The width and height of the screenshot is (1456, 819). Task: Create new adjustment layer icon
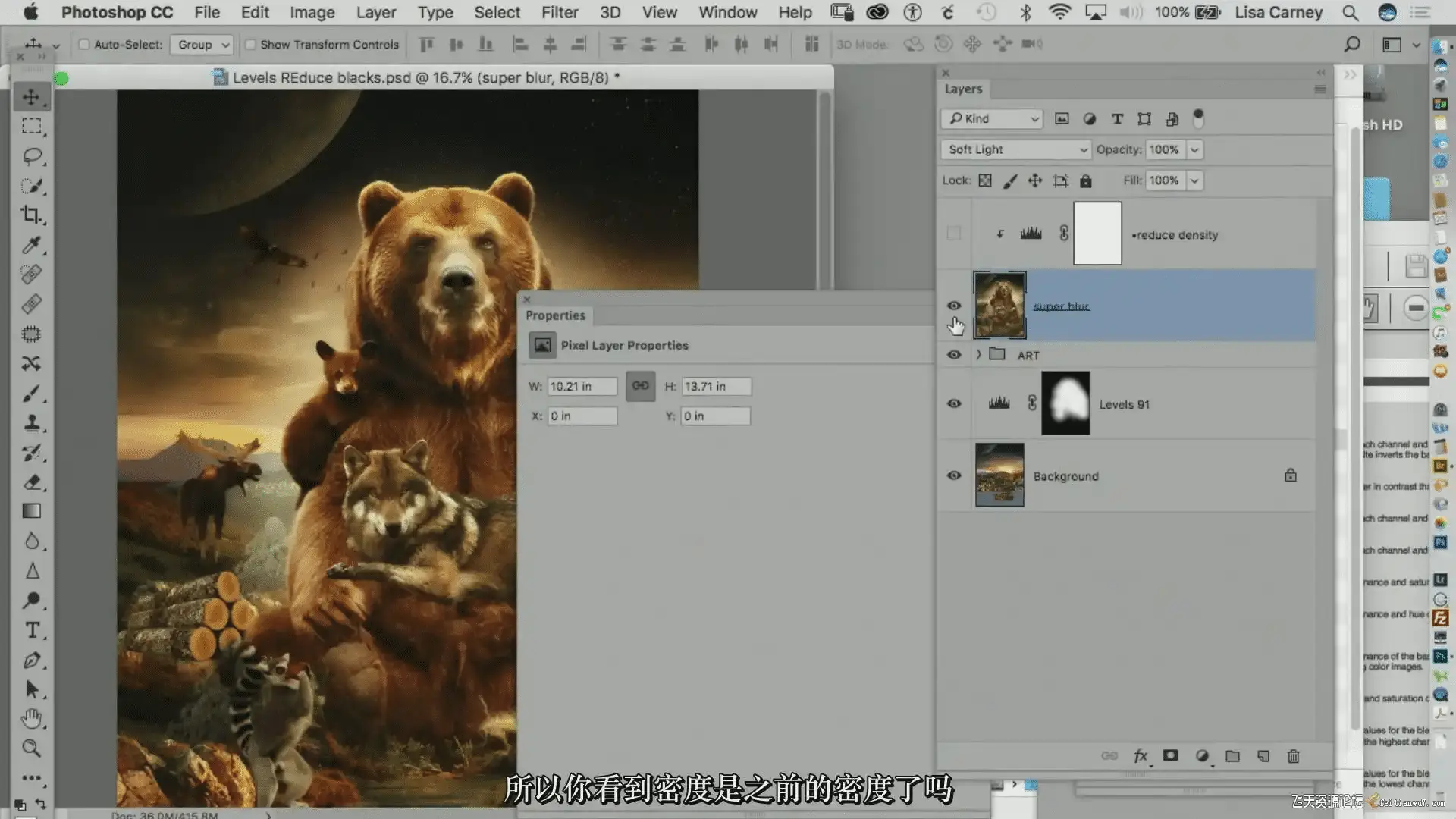tap(1202, 756)
